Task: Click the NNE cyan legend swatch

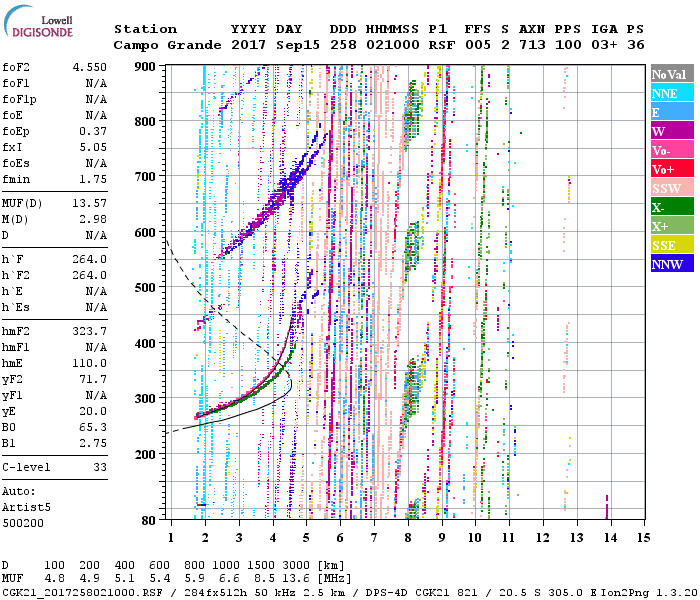Action: [x=669, y=93]
